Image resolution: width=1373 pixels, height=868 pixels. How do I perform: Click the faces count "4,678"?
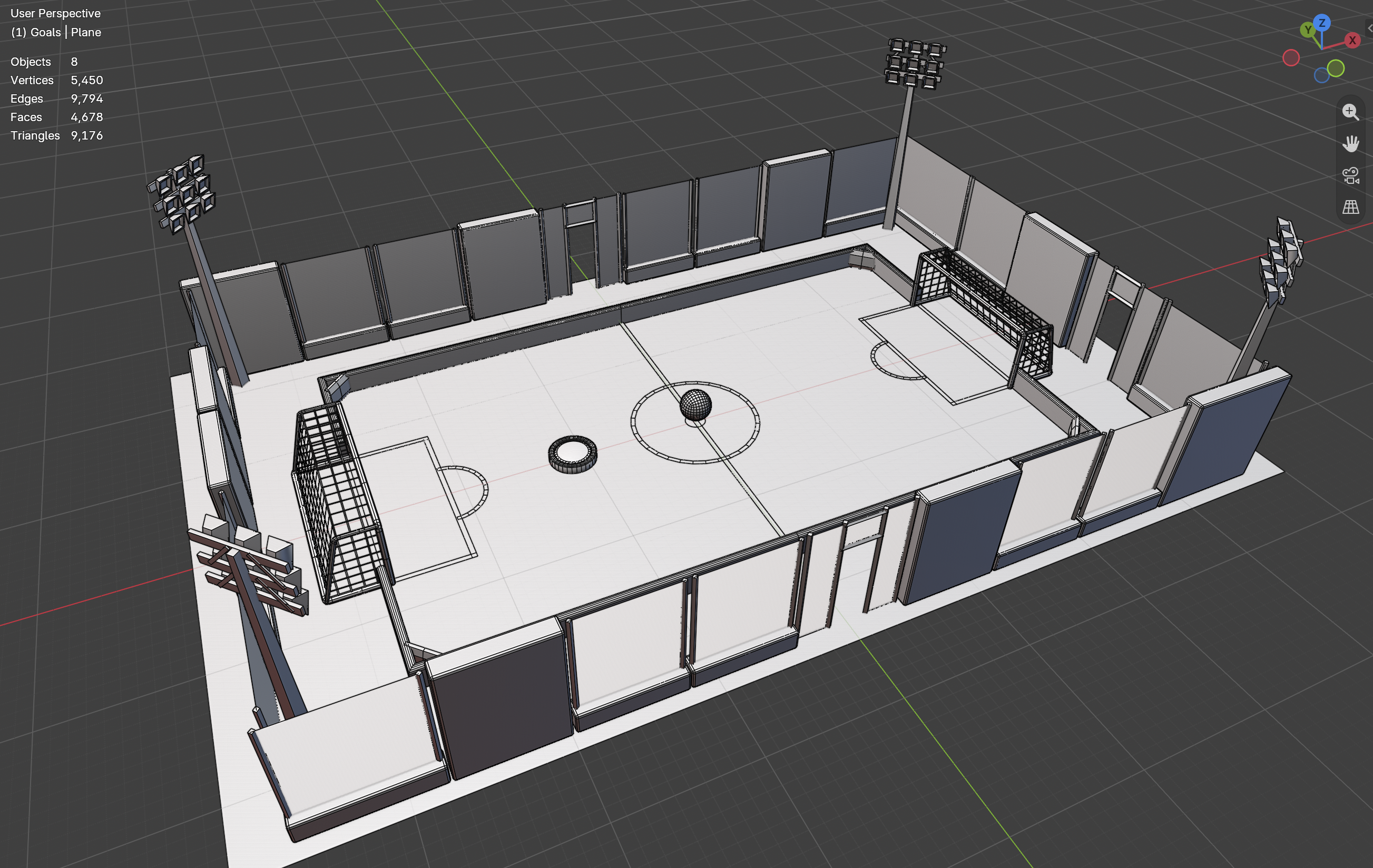coord(86,117)
